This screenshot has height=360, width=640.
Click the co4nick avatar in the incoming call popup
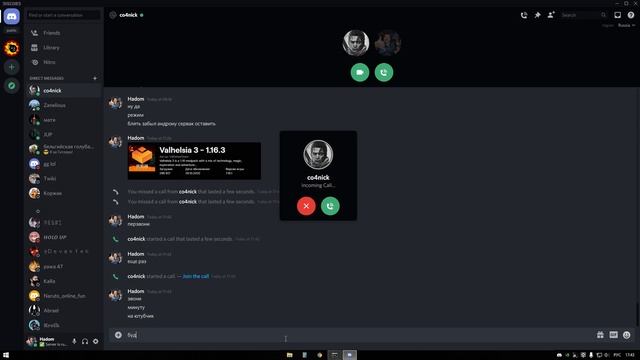click(318, 155)
